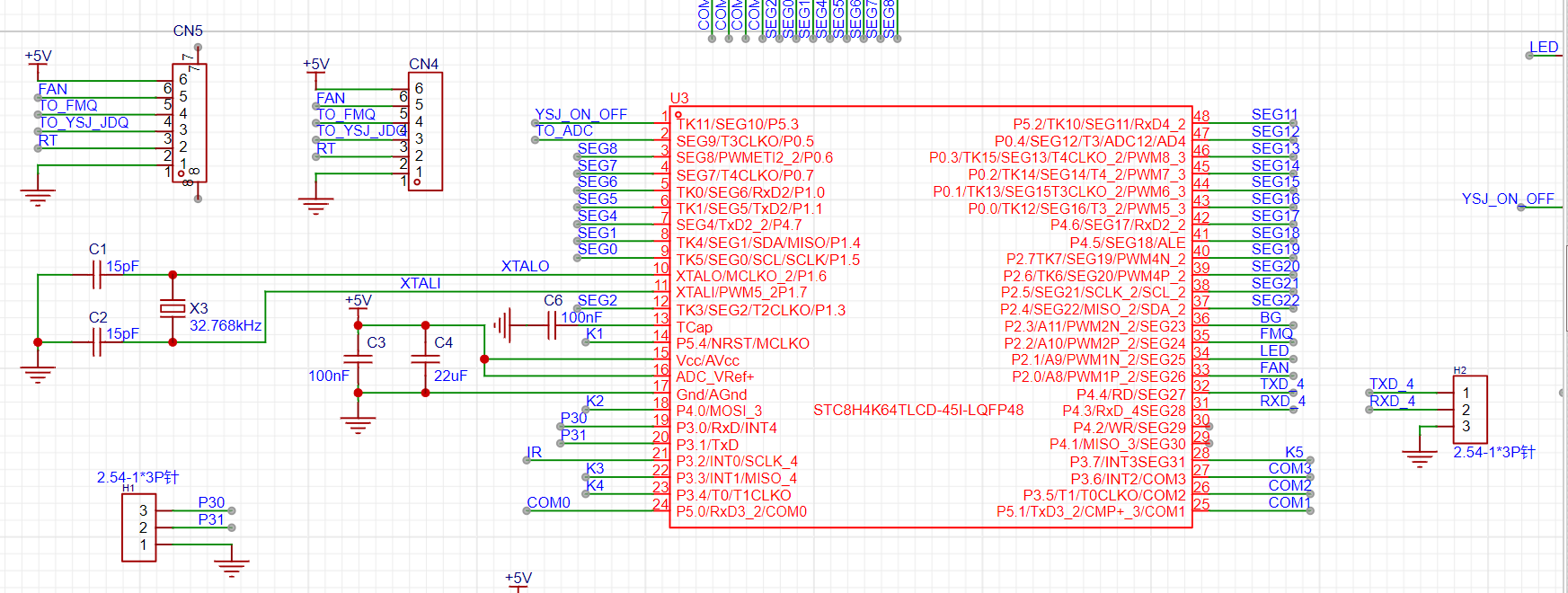Select RXD_4 label at U3 pin 31
Screen dimensions: 1568x593
coord(1282,401)
